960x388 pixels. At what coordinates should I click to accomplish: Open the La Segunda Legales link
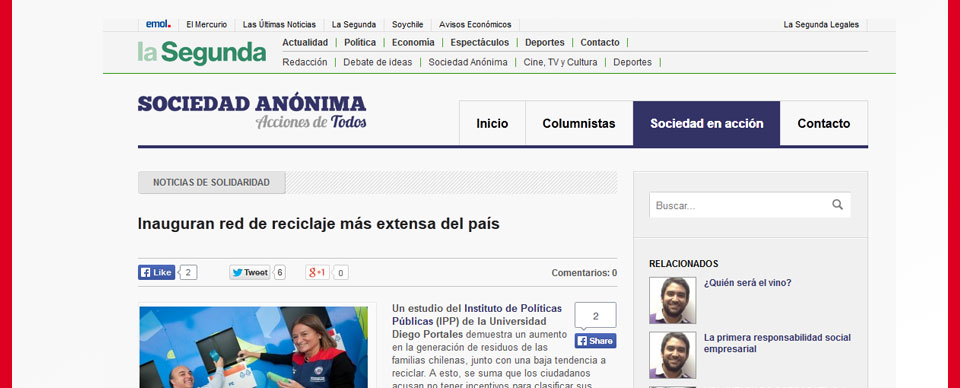[x=821, y=24]
